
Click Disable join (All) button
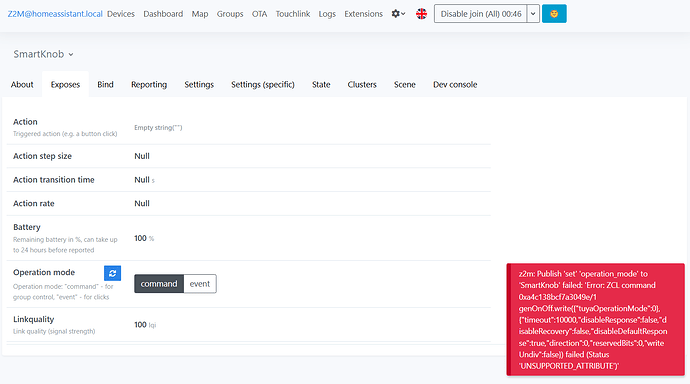(481, 14)
